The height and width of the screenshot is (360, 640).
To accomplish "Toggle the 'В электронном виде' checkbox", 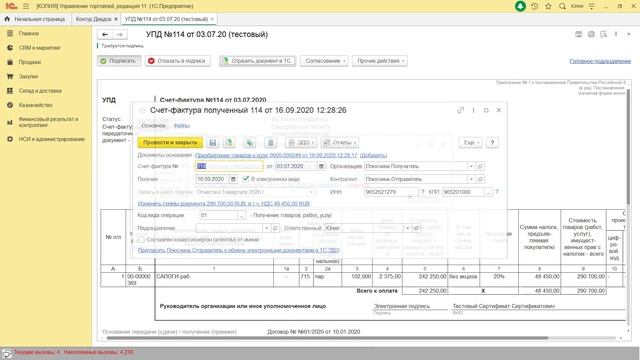I will 246,179.
